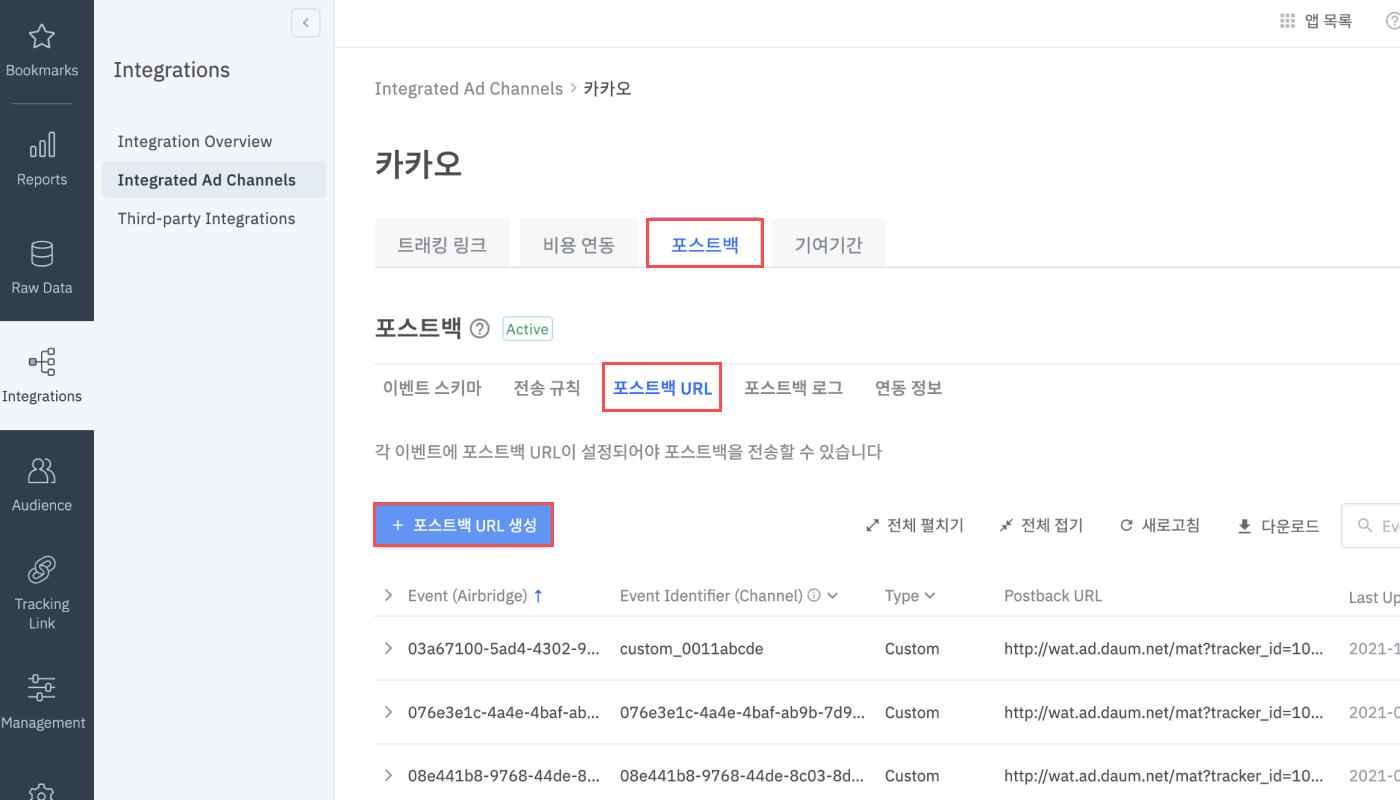This screenshot has width=1400, height=800.
Task: Click 전체 펼치기 expand all
Action: pos(914,525)
